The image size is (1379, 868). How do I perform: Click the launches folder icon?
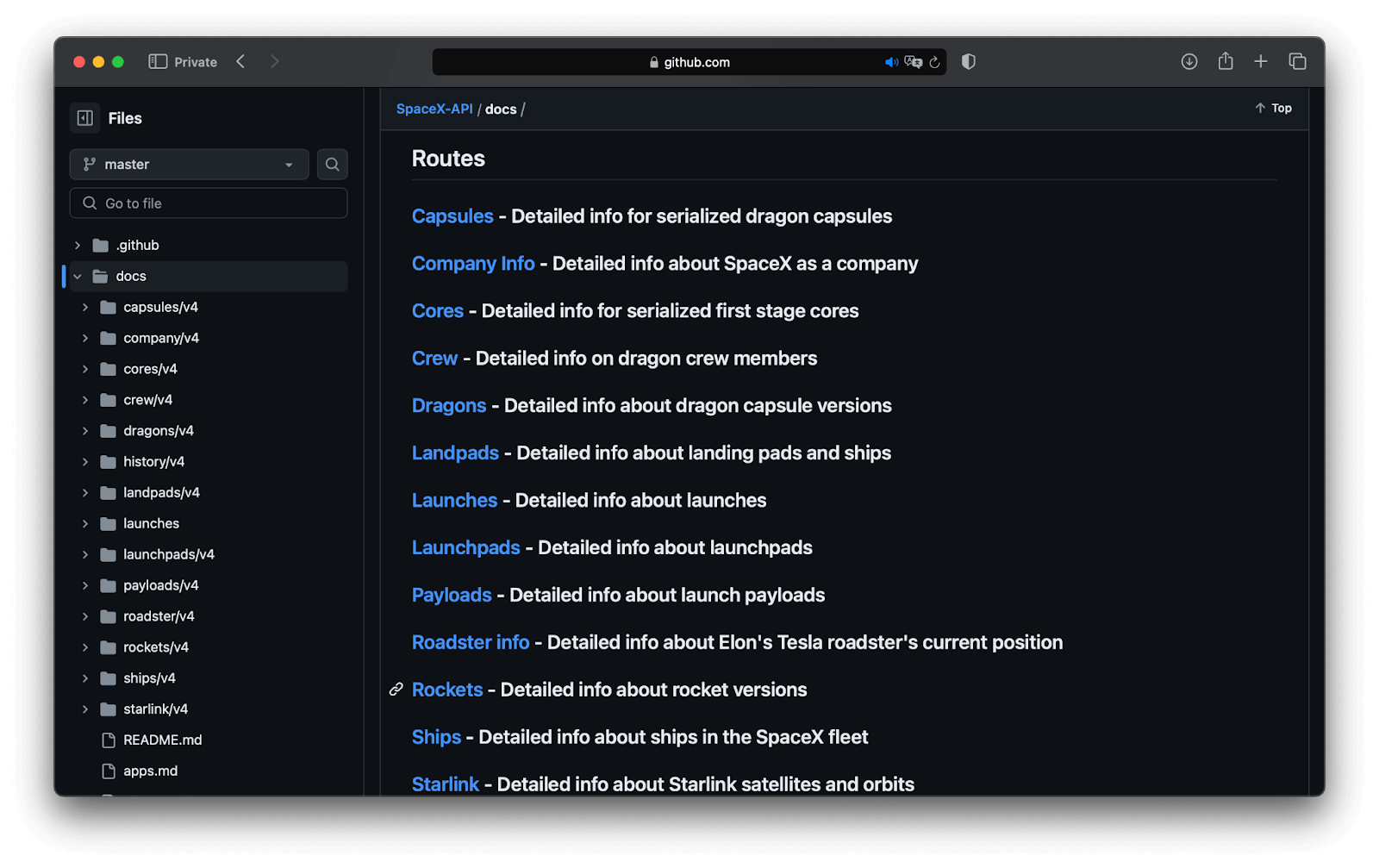[108, 523]
